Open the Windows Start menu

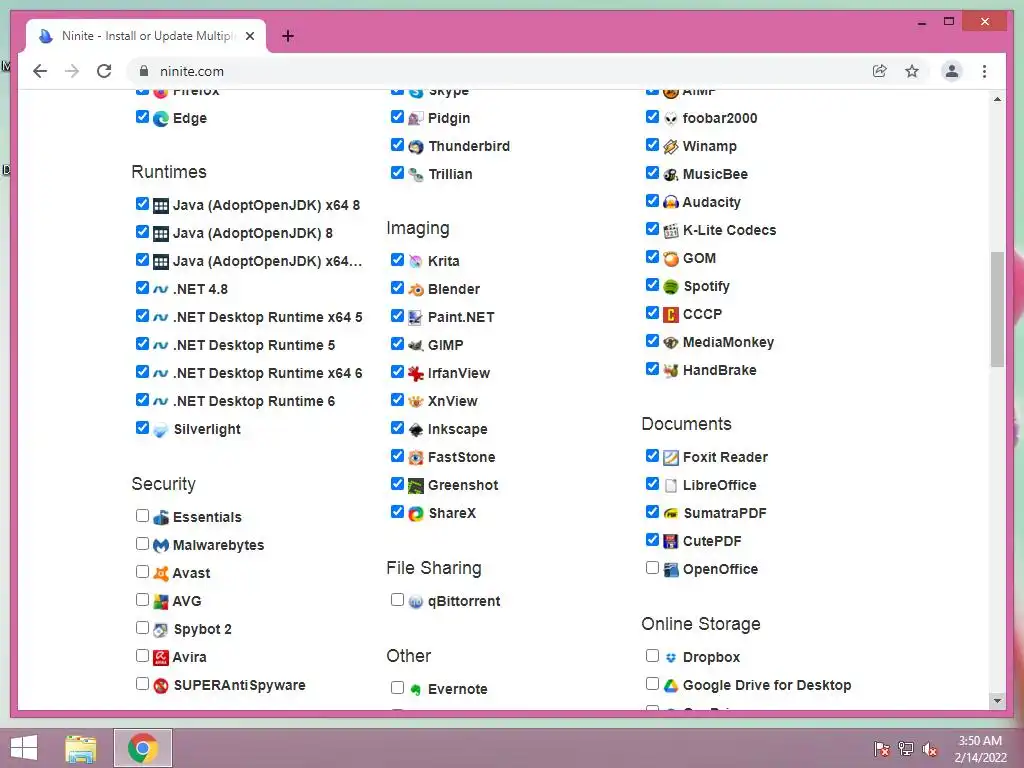pyautogui.click(x=24, y=748)
